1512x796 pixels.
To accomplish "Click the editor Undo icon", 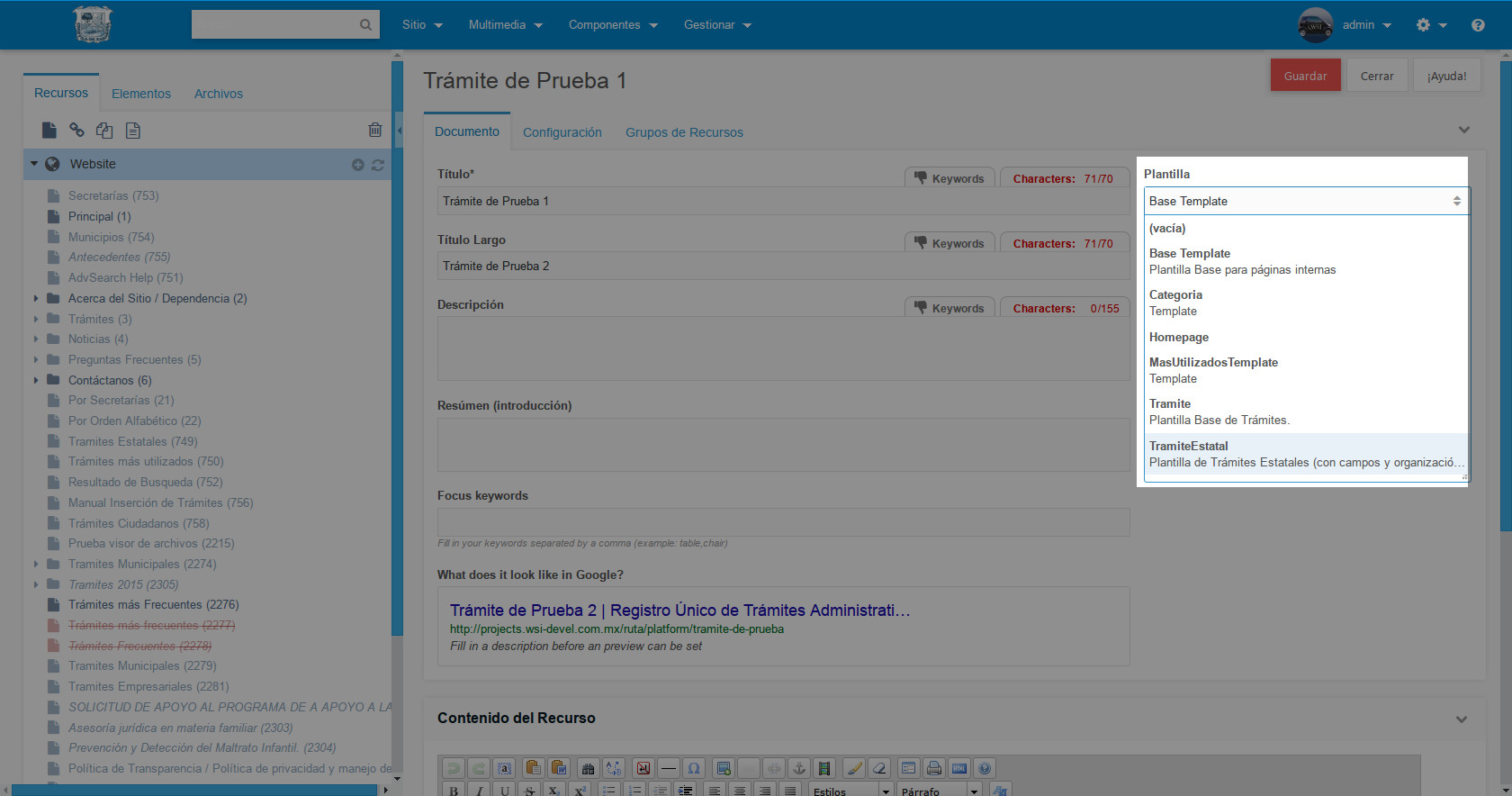I will tap(454, 768).
